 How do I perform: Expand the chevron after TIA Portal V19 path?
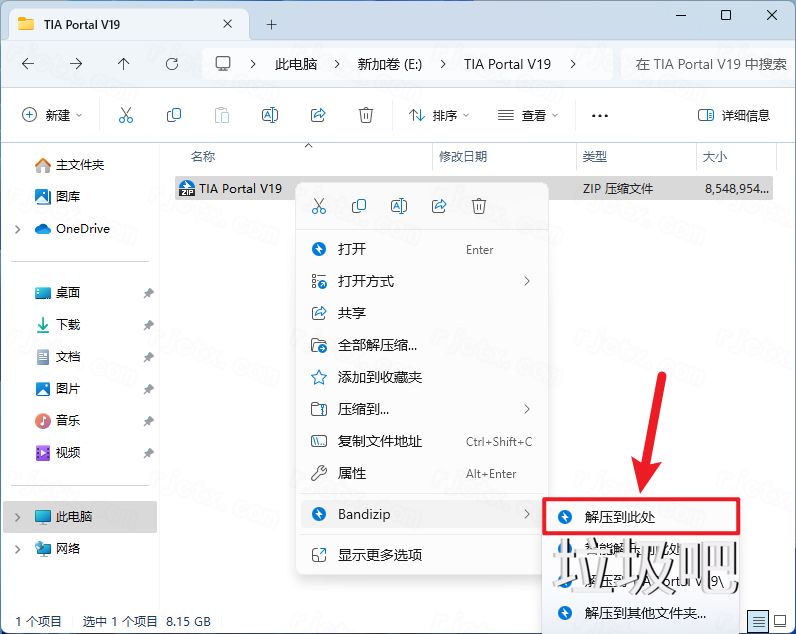pyautogui.click(x=573, y=64)
